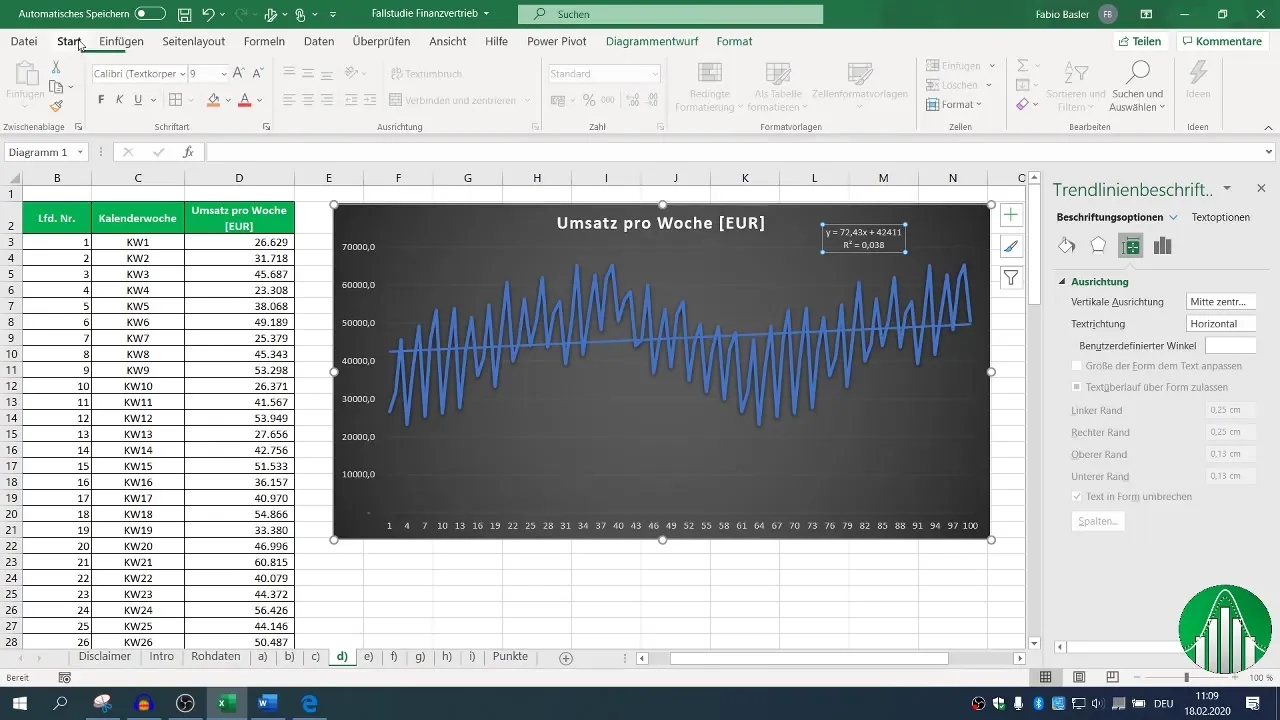Click the Size & Properties pane icon
The width and height of the screenshot is (1280, 720).
tap(1130, 246)
